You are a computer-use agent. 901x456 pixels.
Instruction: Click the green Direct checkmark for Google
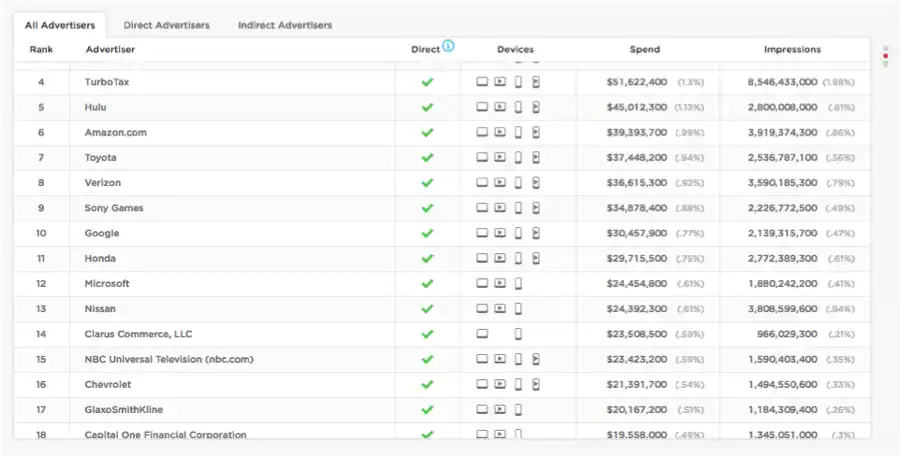(x=427, y=233)
